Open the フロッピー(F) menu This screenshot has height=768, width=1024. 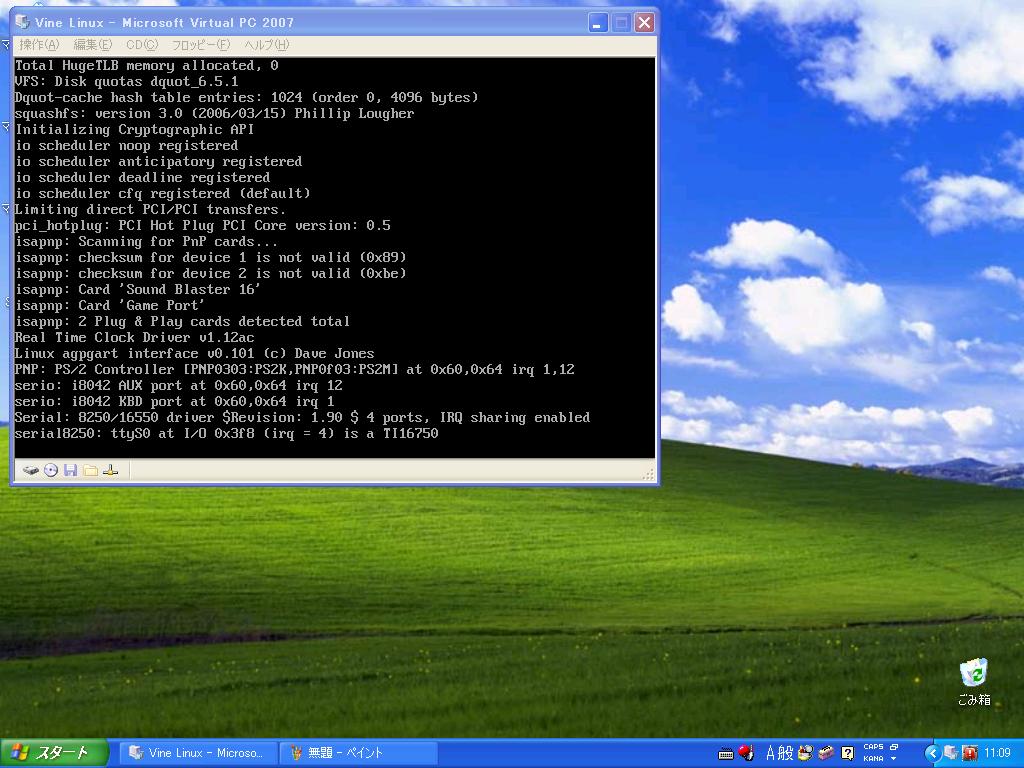pyautogui.click(x=200, y=44)
